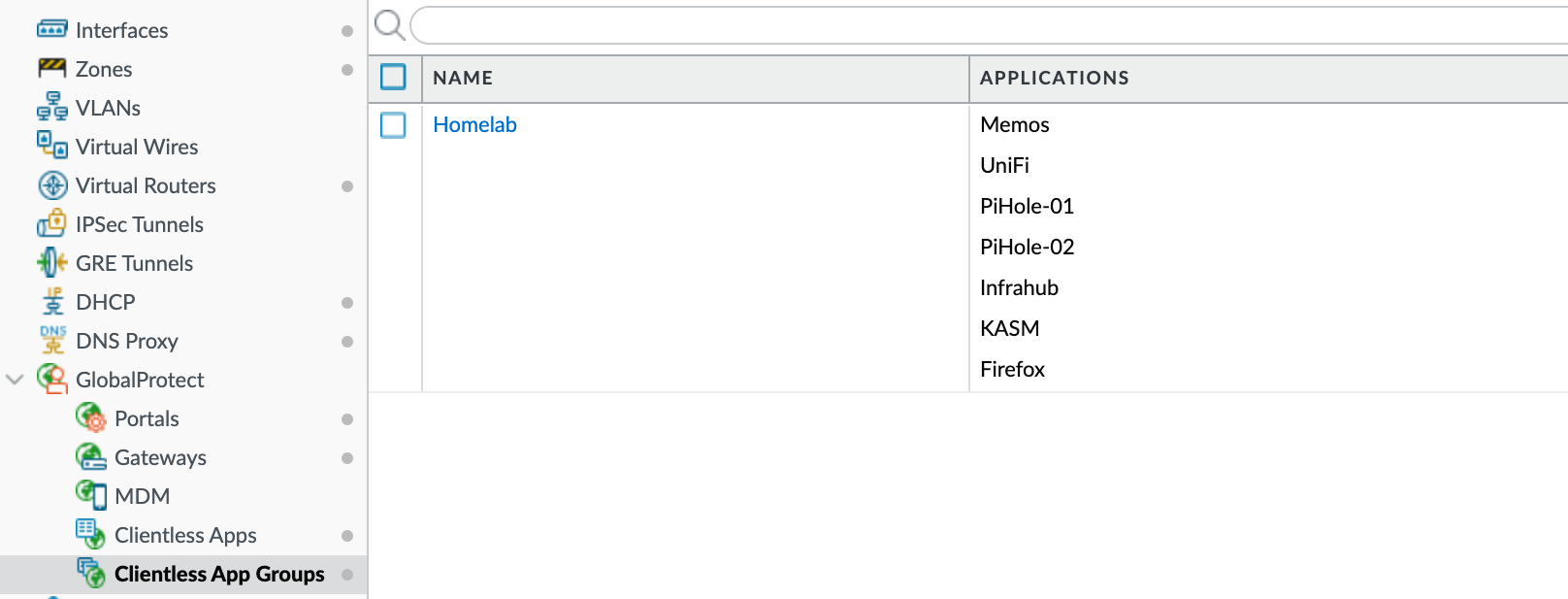The width and height of the screenshot is (1568, 599).
Task: Click the status dot beside Clientless App Groups
Action: (x=347, y=575)
